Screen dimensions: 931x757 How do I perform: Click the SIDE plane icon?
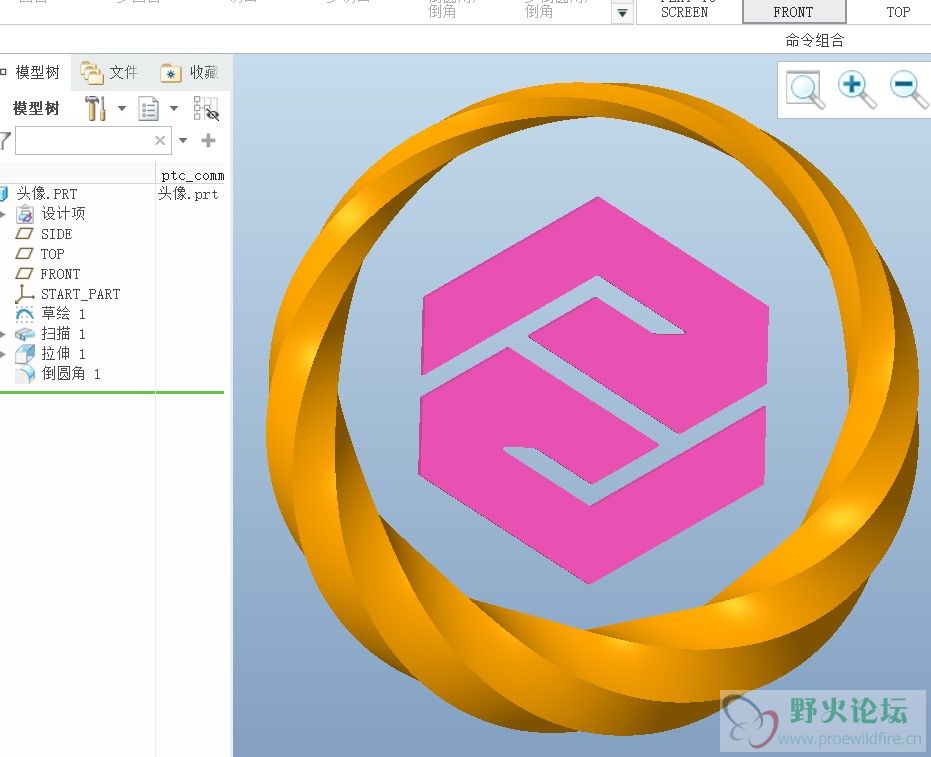(24, 234)
